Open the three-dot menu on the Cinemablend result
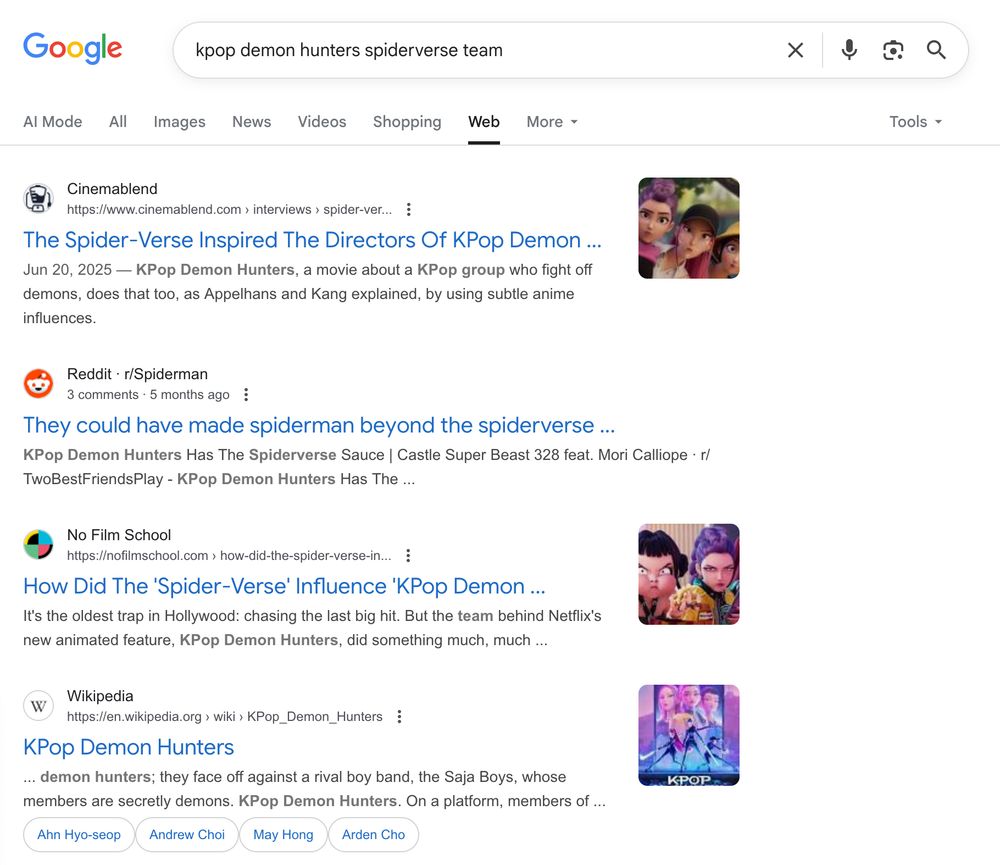The image size is (1000, 865). [x=409, y=209]
